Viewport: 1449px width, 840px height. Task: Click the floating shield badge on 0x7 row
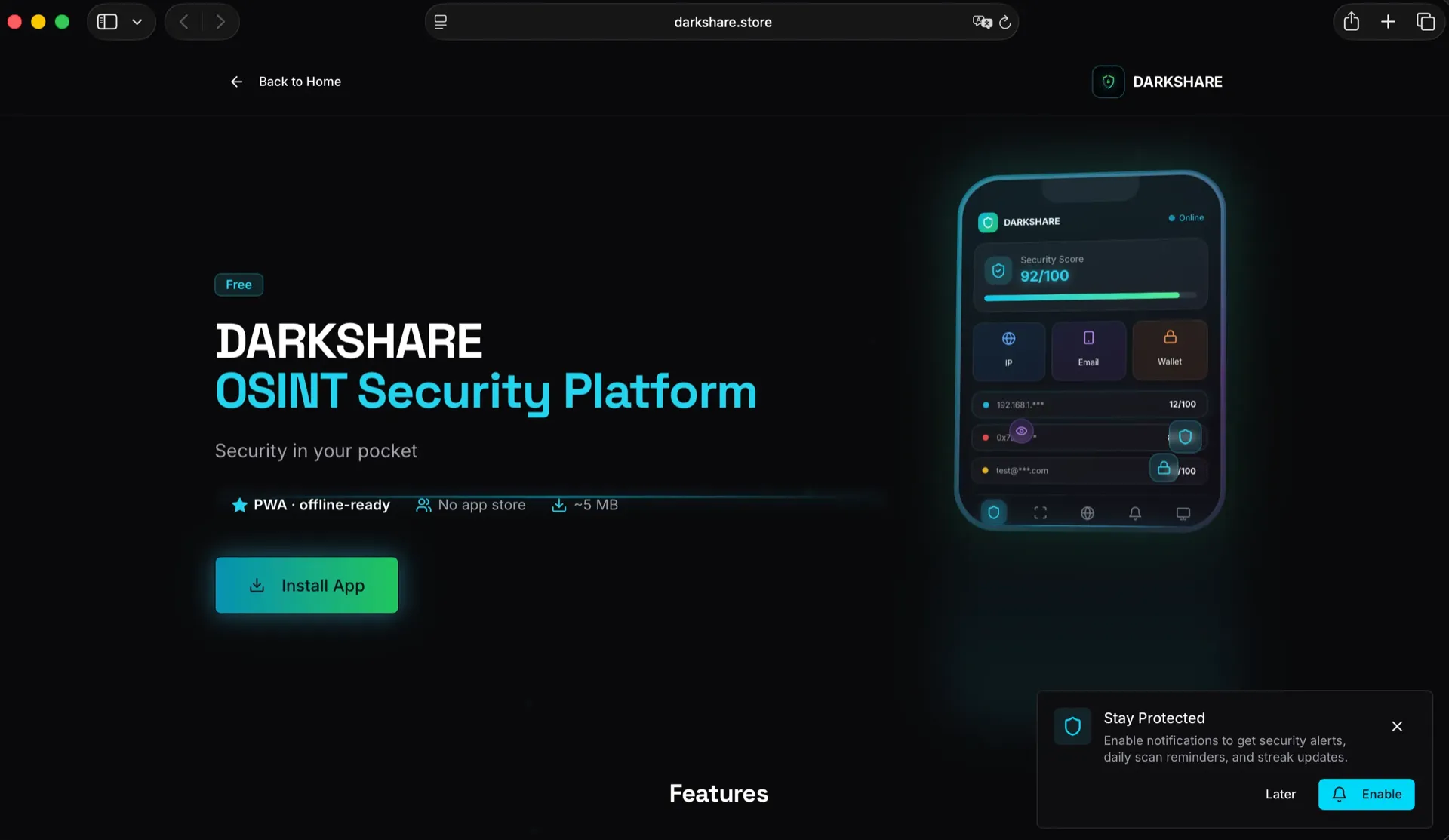pyautogui.click(x=1185, y=436)
